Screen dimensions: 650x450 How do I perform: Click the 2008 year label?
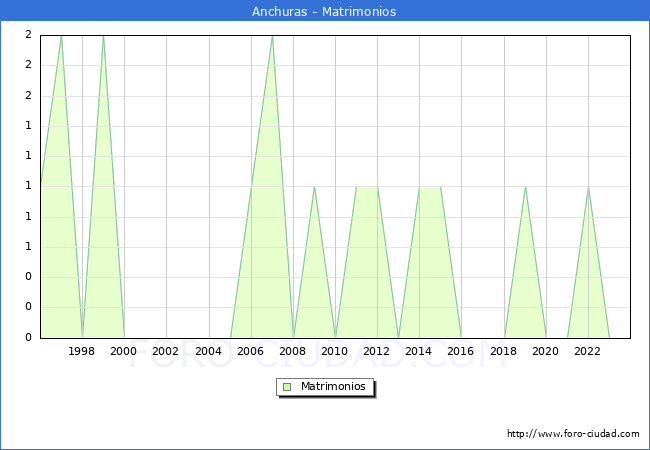[293, 351]
